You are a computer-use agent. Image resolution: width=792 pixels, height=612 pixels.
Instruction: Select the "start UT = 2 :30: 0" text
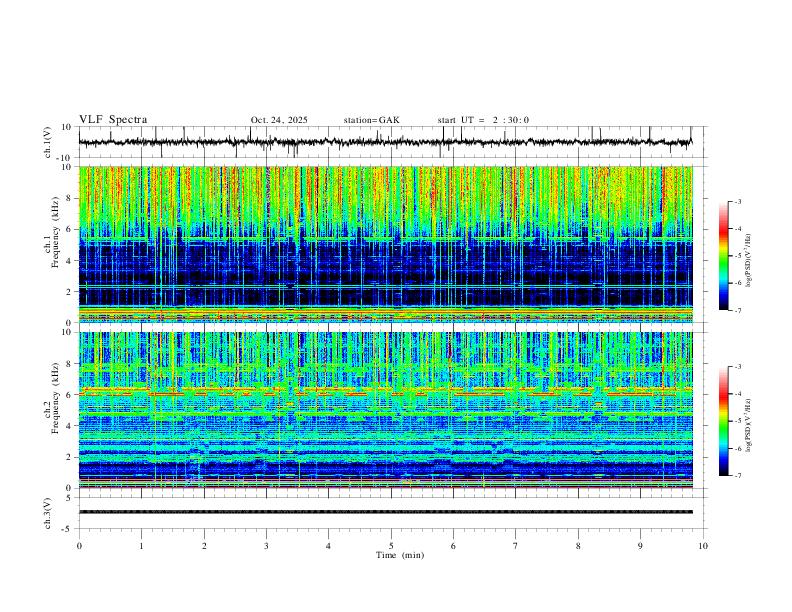tap(483, 120)
